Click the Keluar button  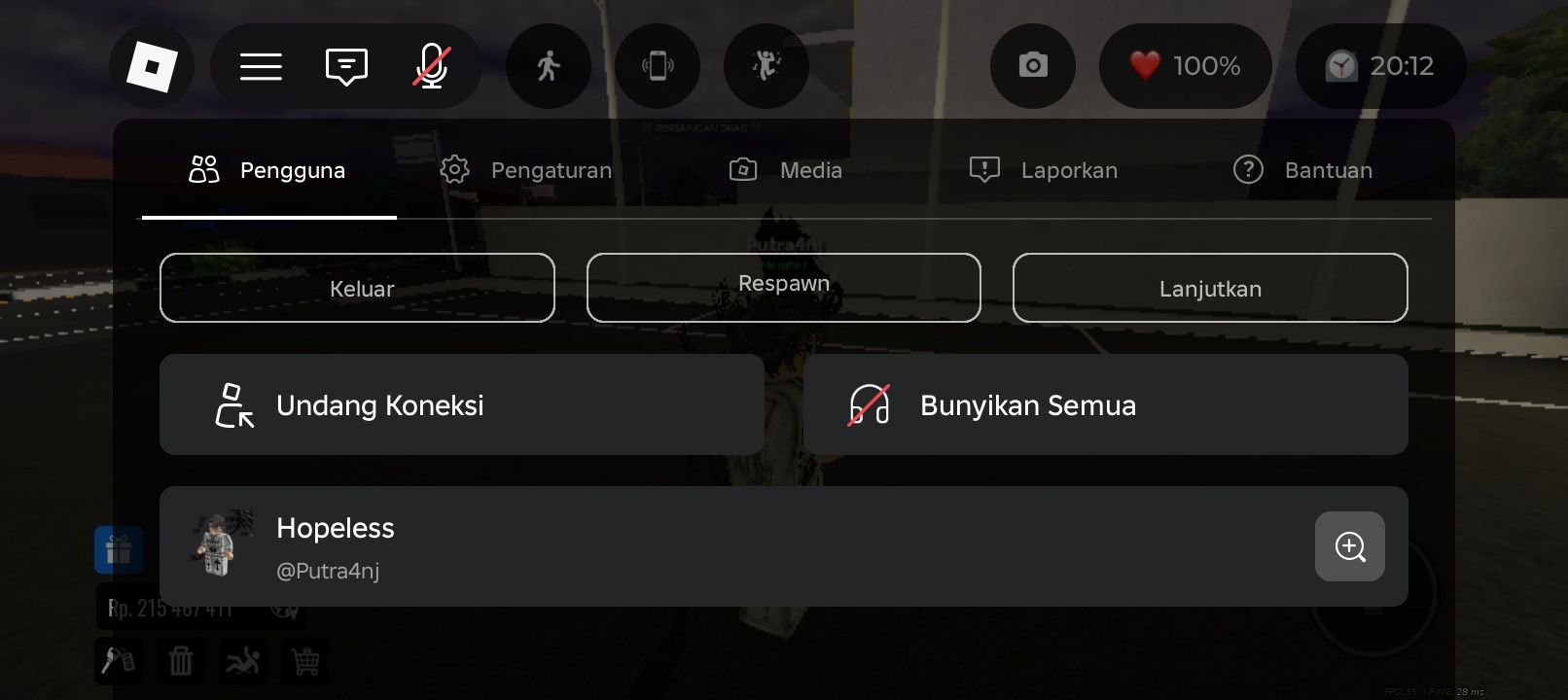pos(357,288)
